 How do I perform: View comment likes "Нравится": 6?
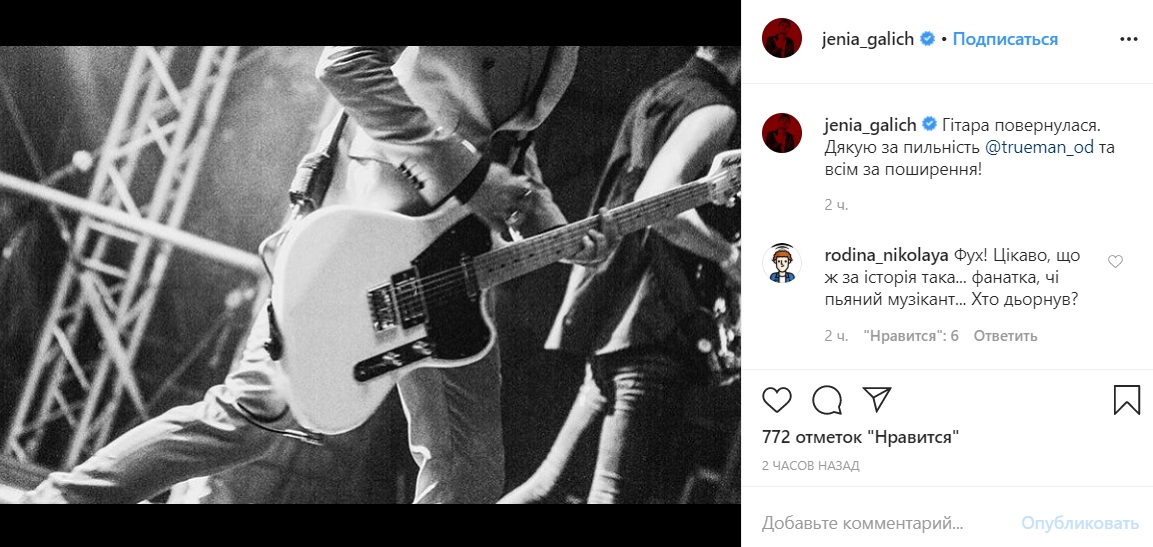[x=911, y=336]
